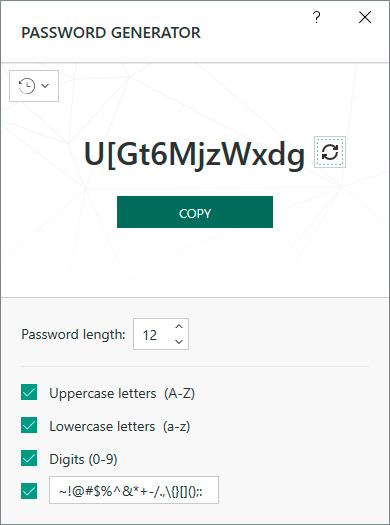
Task: Disable the special symbols checkbox
Action: 29,491
